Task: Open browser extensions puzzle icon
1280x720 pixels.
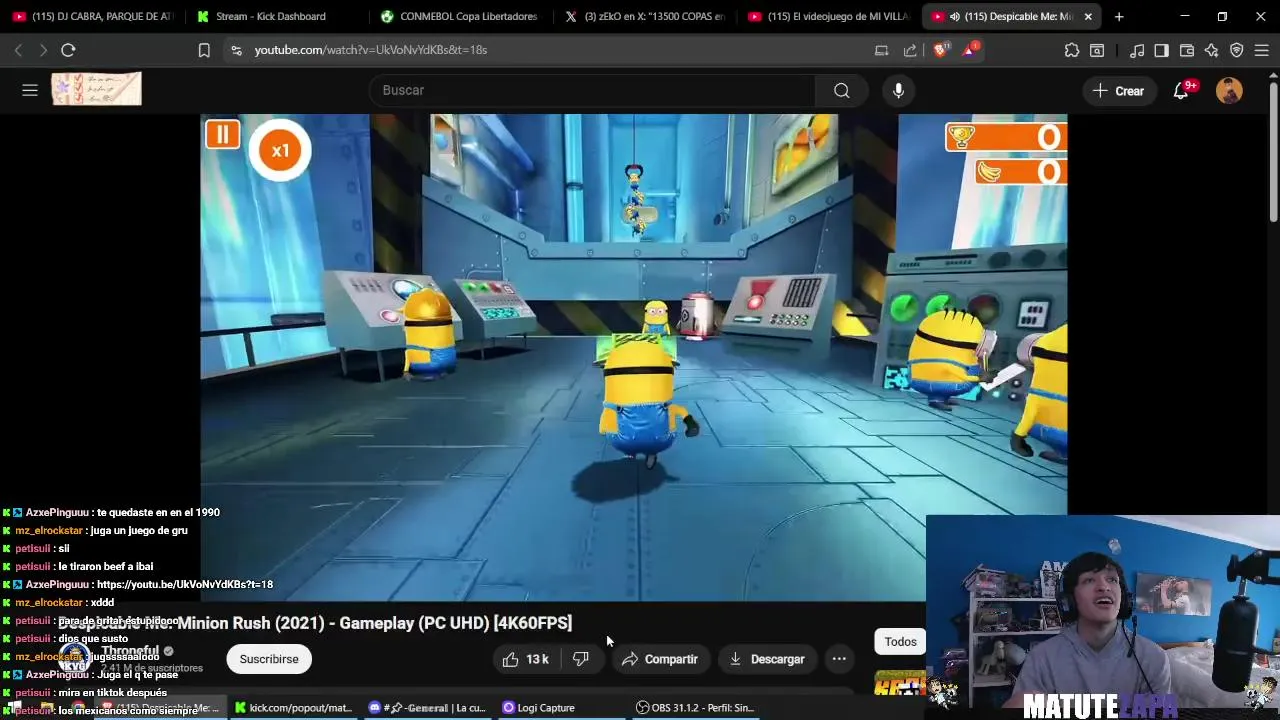Action: click(x=1072, y=50)
